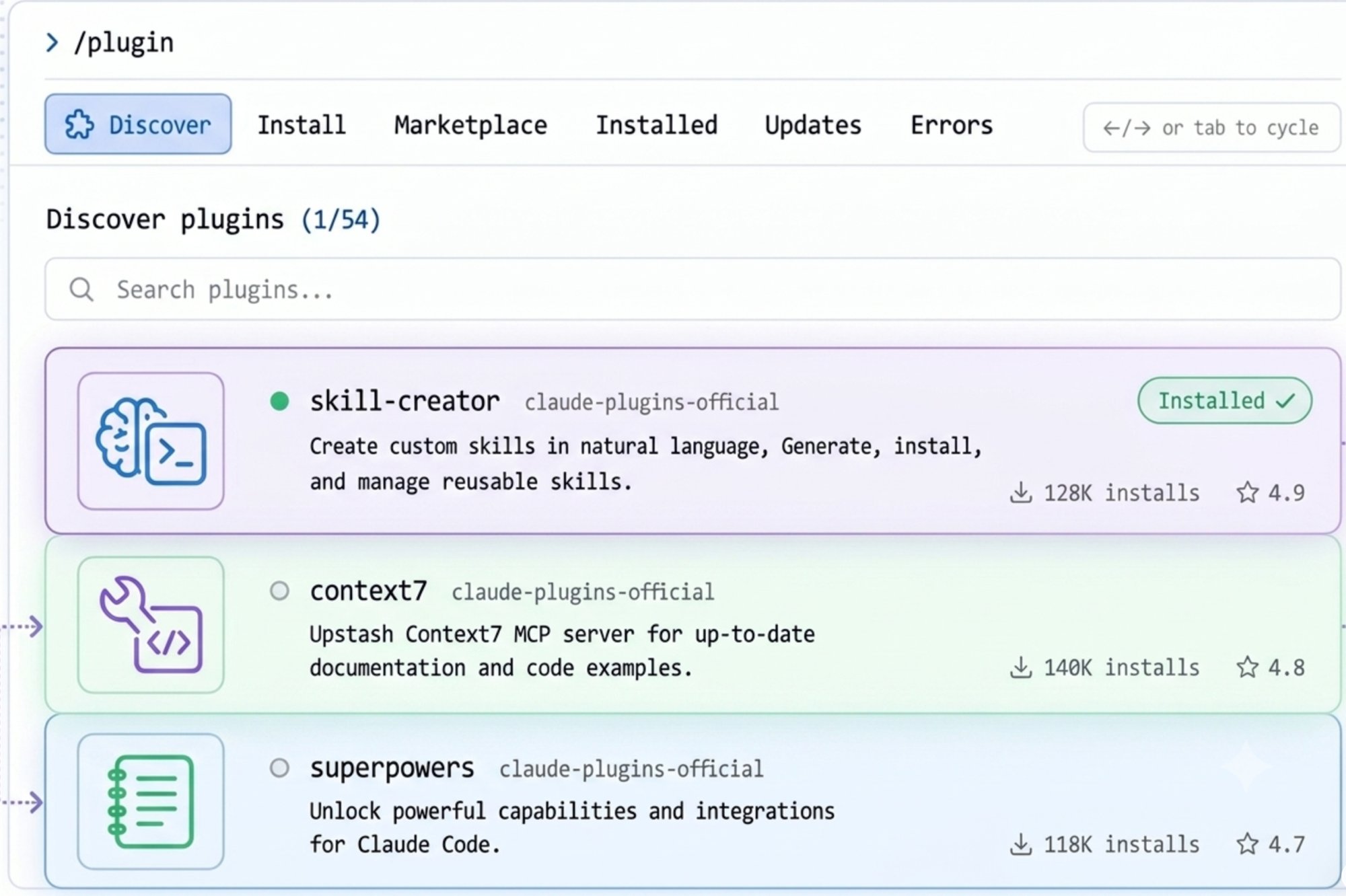The width and height of the screenshot is (1346, 896).
Task: Click the 4.8 rating value
Action: tap(1287, 668)
